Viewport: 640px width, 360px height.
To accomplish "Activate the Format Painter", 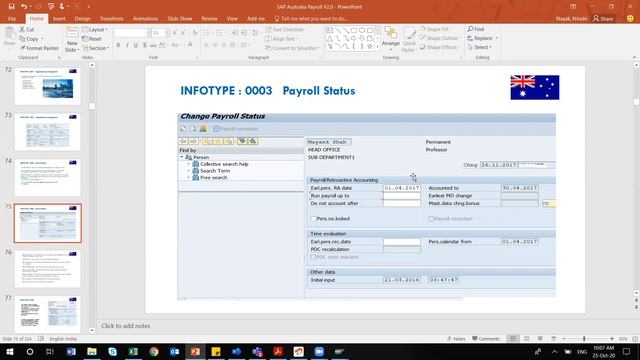I will click(39, 48).
